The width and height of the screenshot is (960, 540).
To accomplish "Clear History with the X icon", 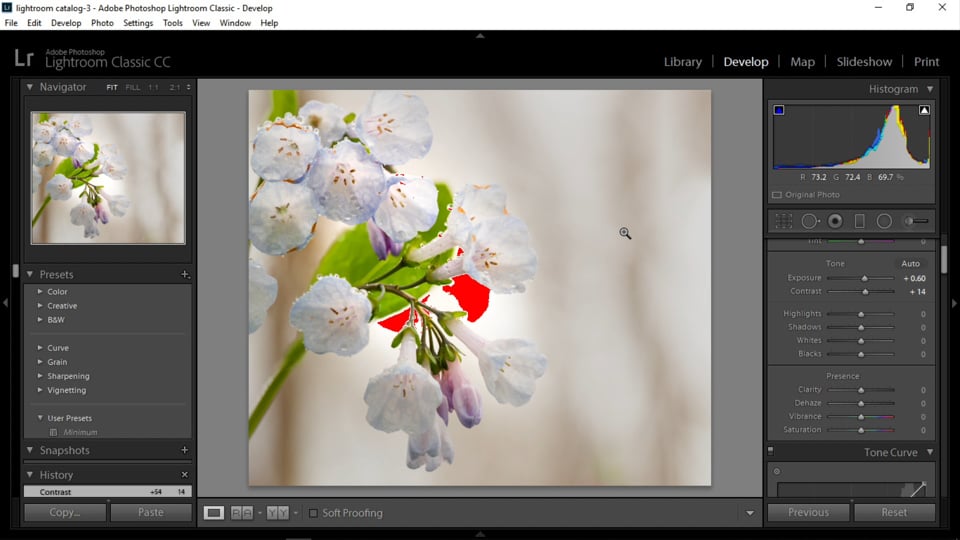I will pyautogui.click(x=184, y=474).
